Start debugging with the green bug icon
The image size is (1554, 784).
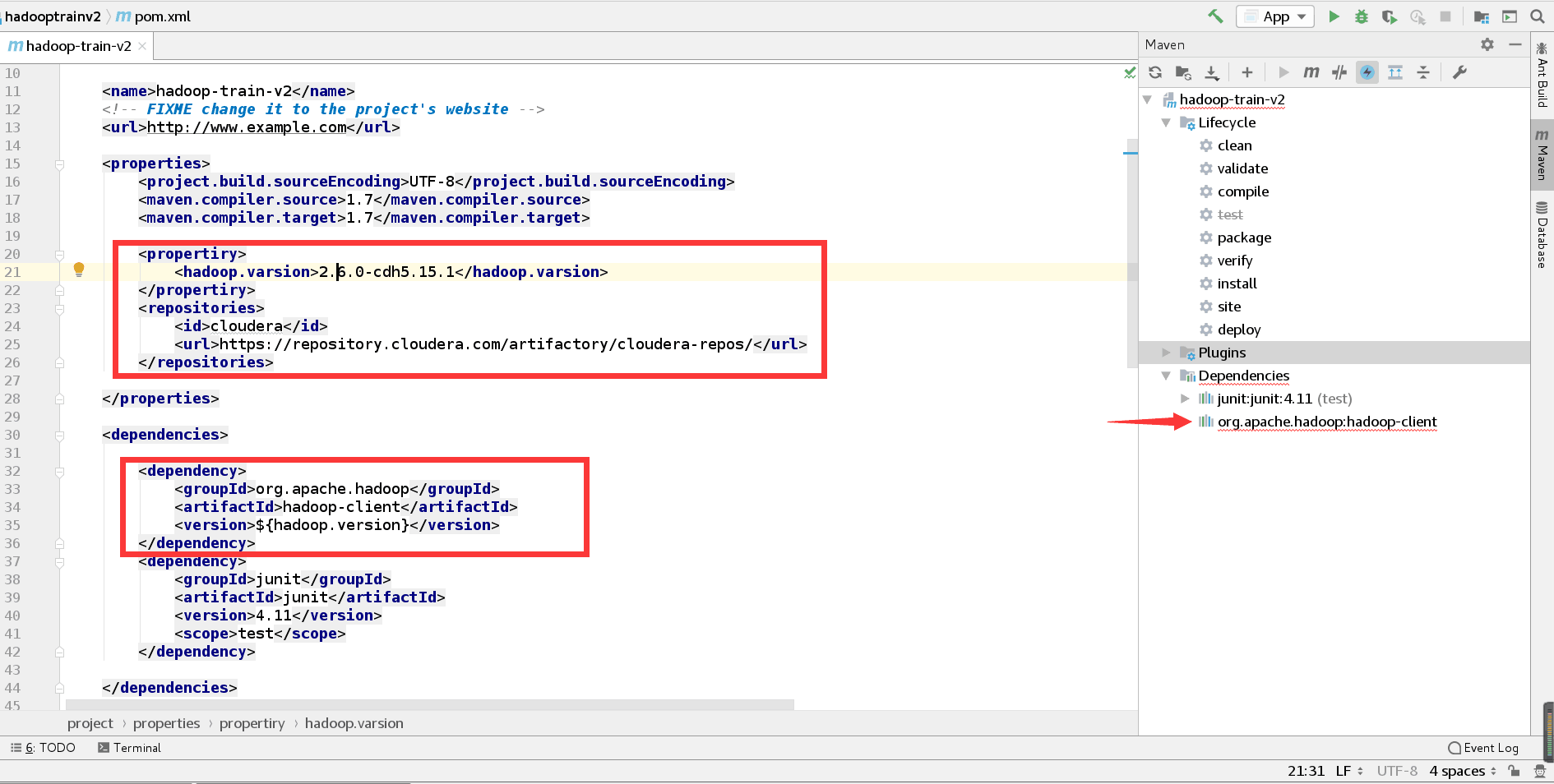[x=1362, y=16]
